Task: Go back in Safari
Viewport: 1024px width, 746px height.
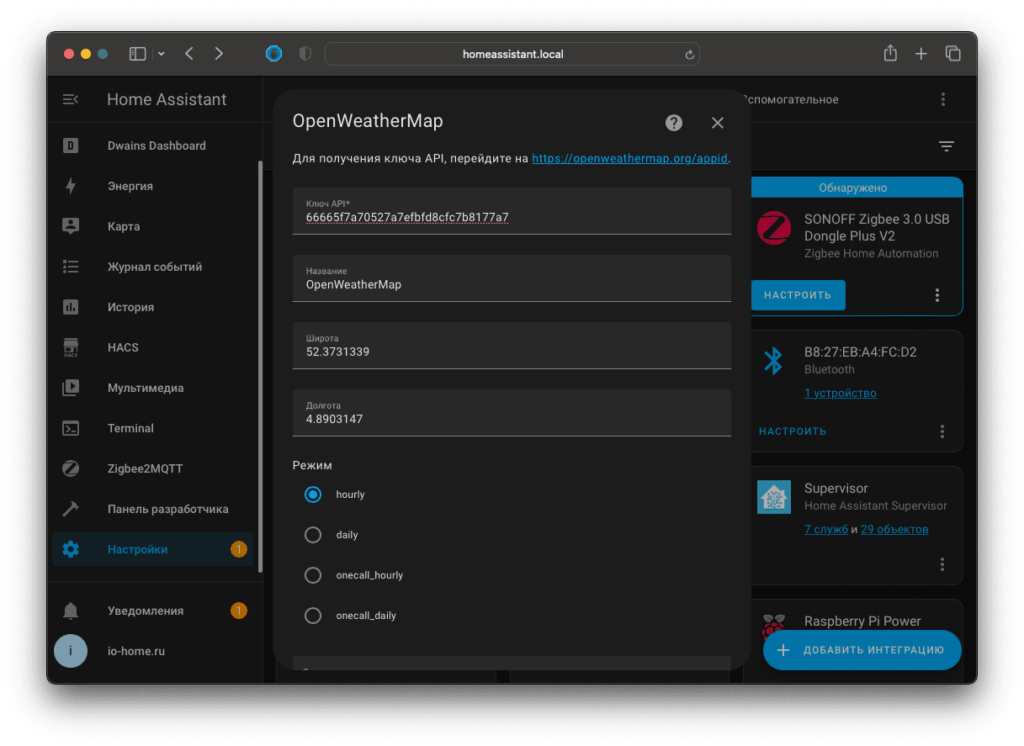Action: coord(189,54)
